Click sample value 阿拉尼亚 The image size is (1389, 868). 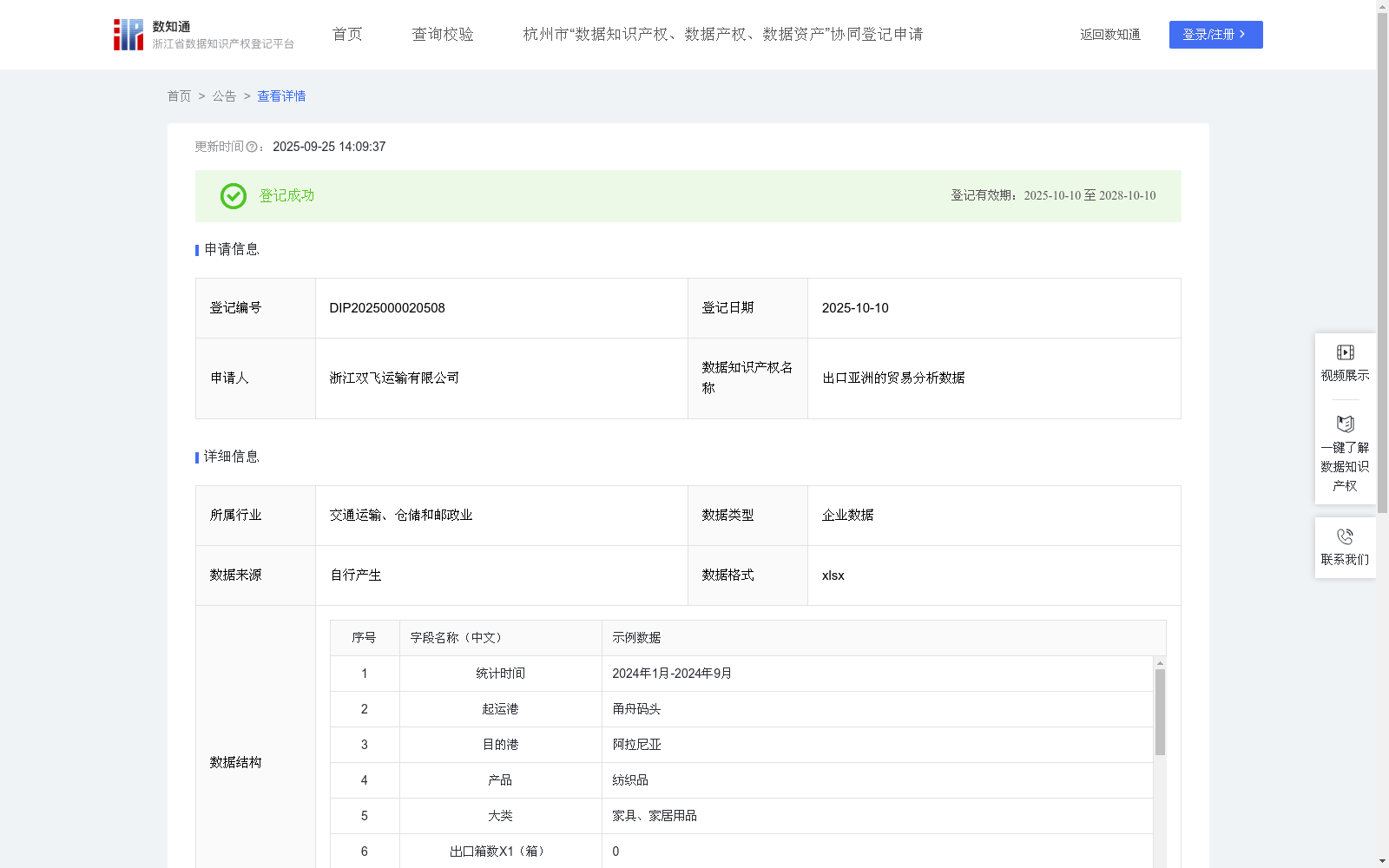(636, 745)
